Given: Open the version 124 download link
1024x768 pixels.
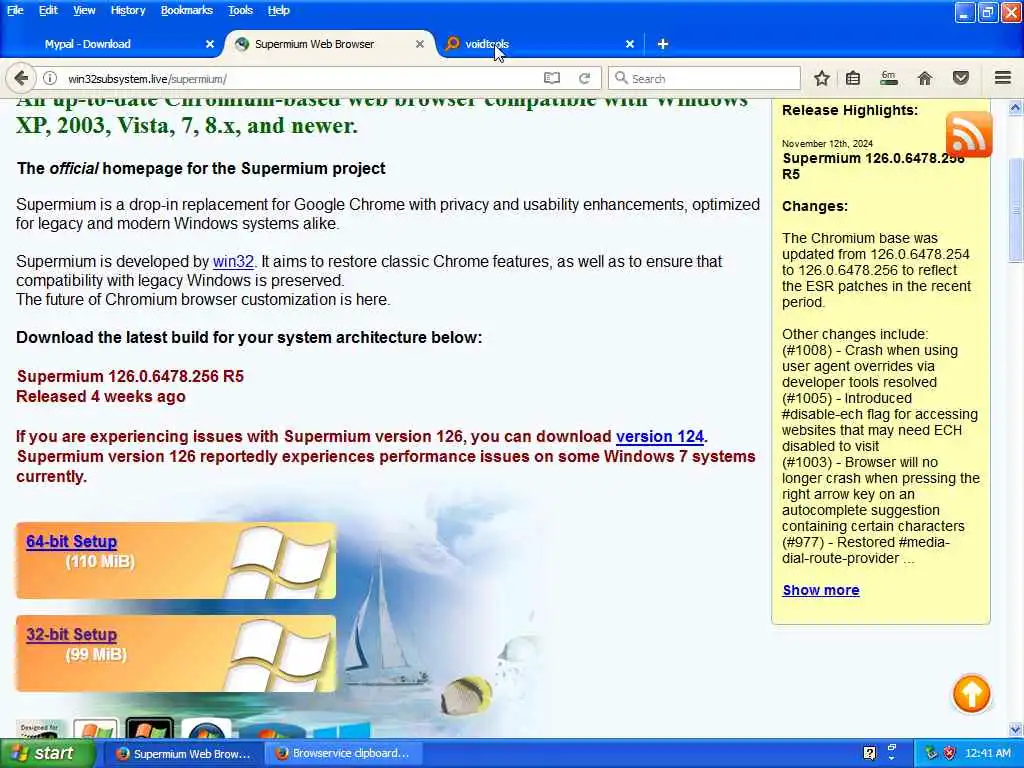Looking at the screenshot, I should coord(660,436).
